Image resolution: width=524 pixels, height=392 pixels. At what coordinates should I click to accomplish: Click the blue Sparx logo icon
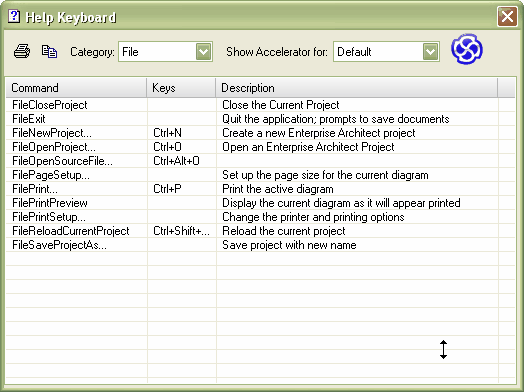click(467, 49)
